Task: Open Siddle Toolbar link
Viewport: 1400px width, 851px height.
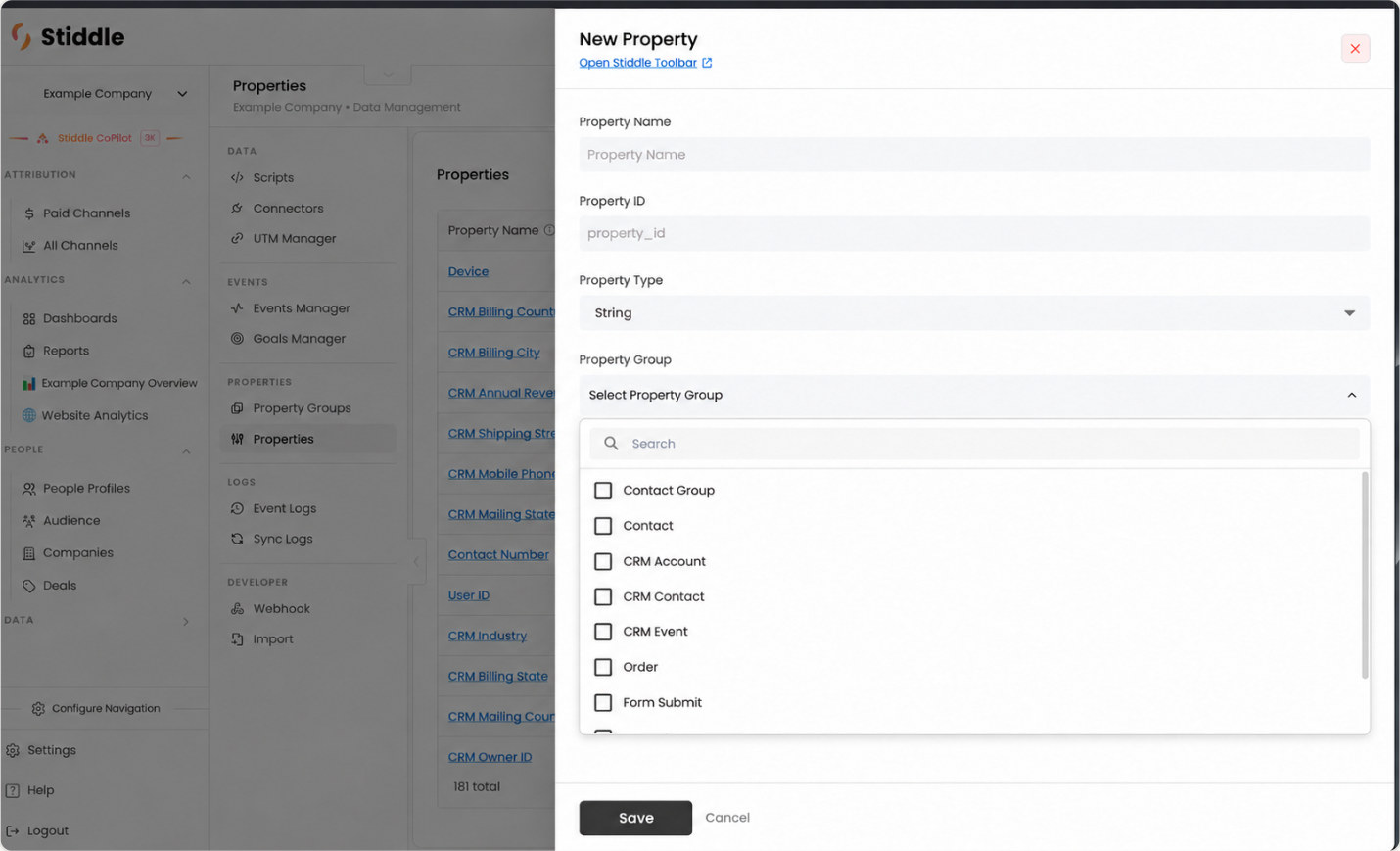Action: coord(645,63)
